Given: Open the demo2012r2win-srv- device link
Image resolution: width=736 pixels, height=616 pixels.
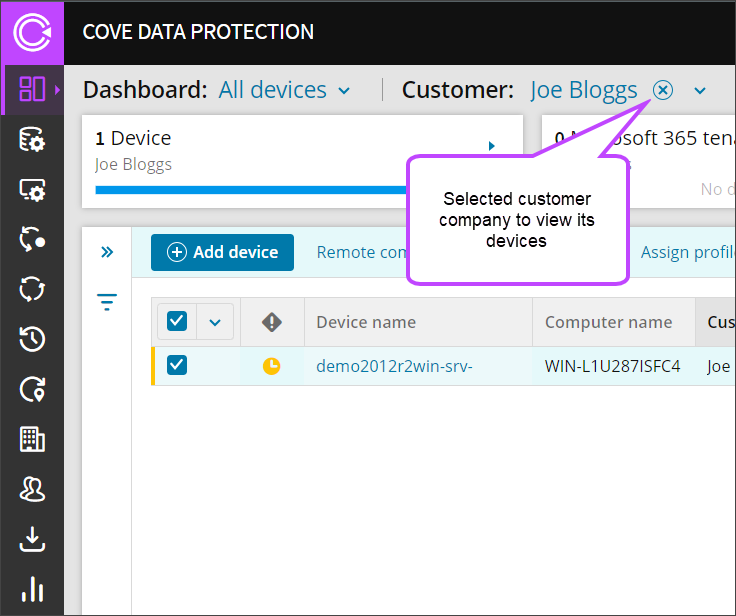Looking at the screenshot, I should tap(394, 366).
